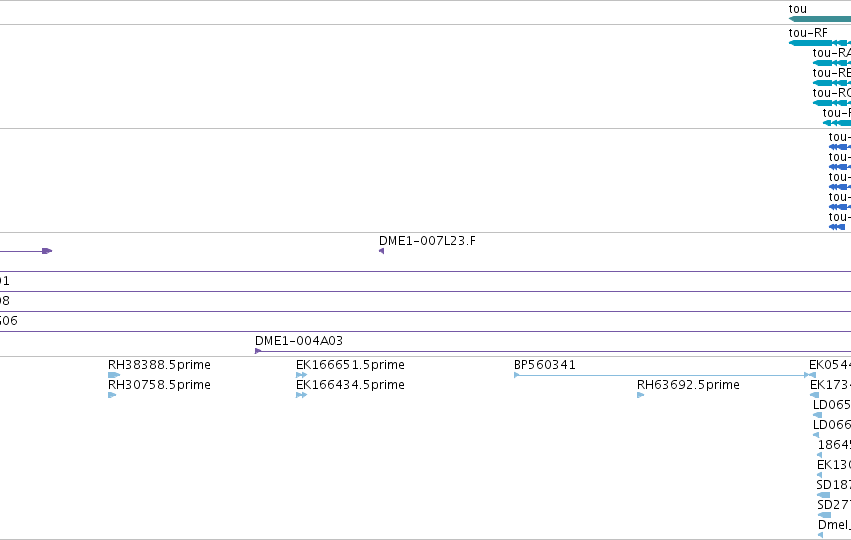Click the truncated Dmel_ EST label
851x540 pixels.
tap(834, 525)
